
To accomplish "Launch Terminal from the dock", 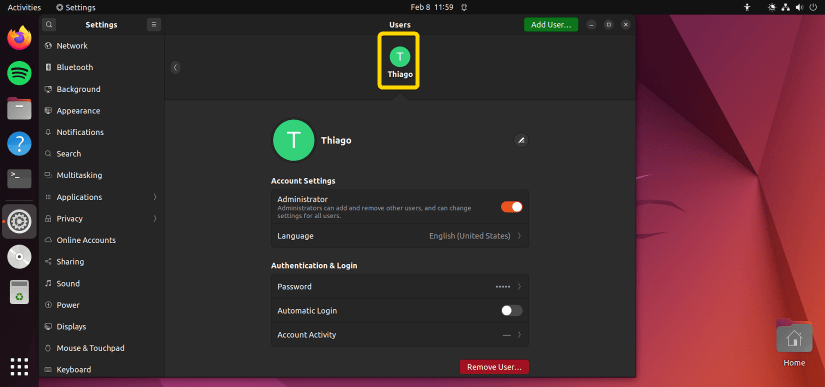I will point(19,179).
